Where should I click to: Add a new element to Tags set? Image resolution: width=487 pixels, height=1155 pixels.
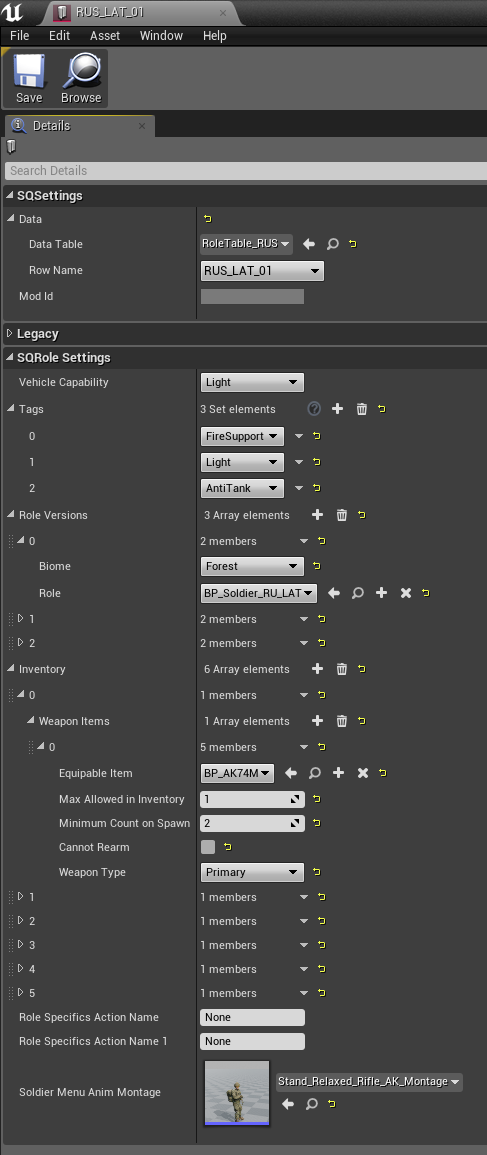tap(337, 409)
